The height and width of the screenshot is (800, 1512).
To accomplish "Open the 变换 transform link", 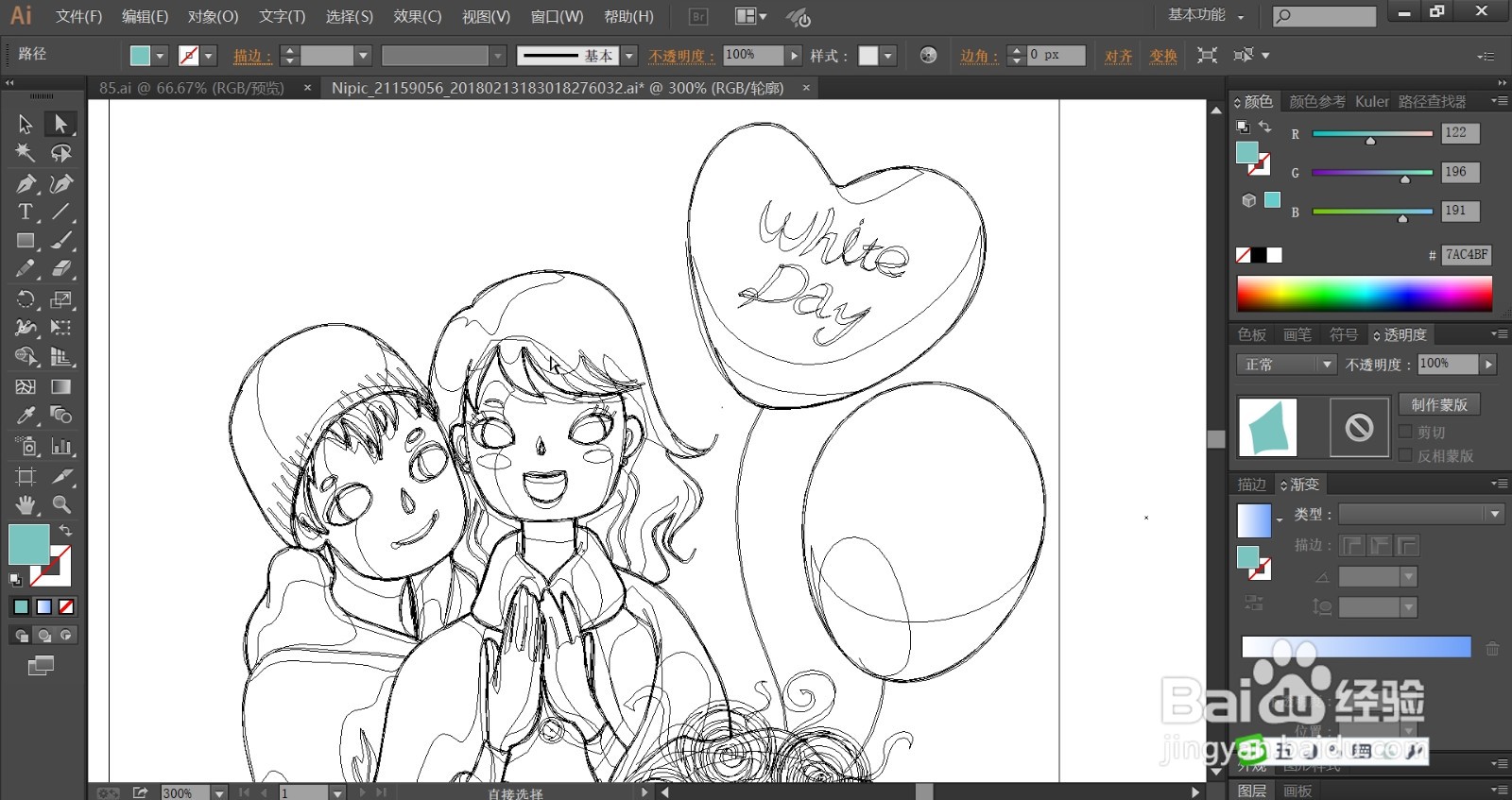I will (1163, 56).
